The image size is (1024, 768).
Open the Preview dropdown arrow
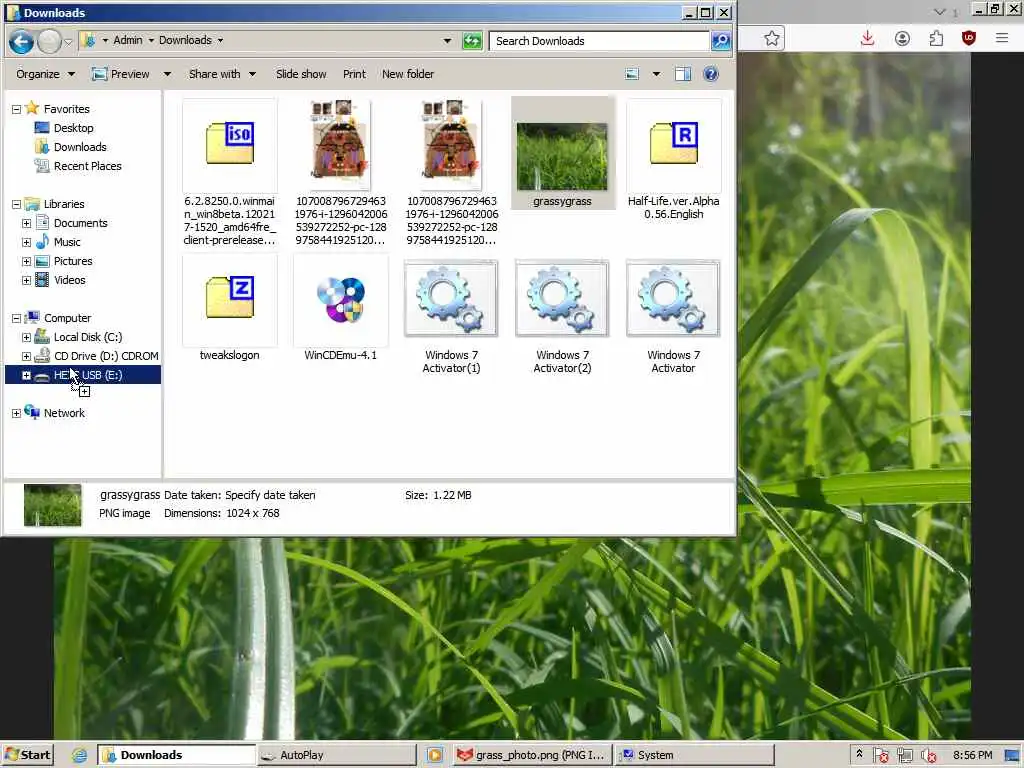(x=167, y=74)
